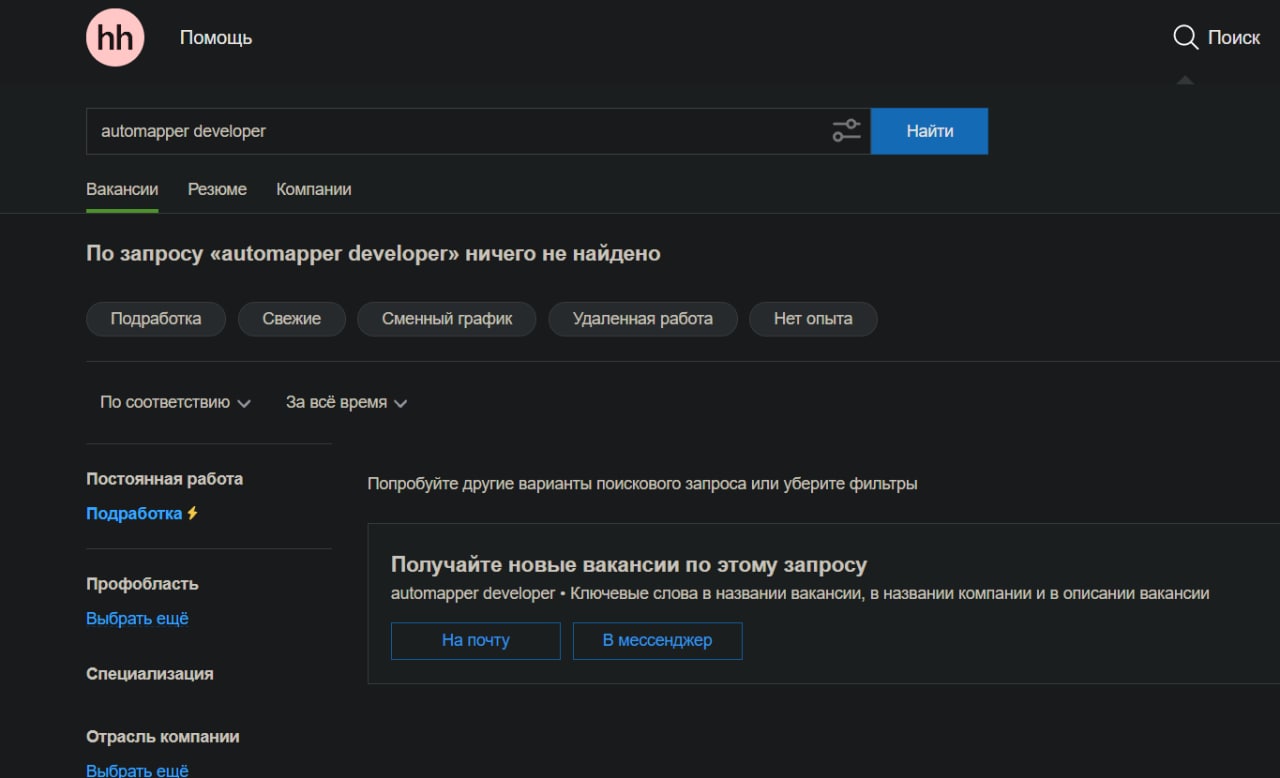Open the За всё время dropdown
The height and width of the screenshot is (778, 1280).
[346, 402]
